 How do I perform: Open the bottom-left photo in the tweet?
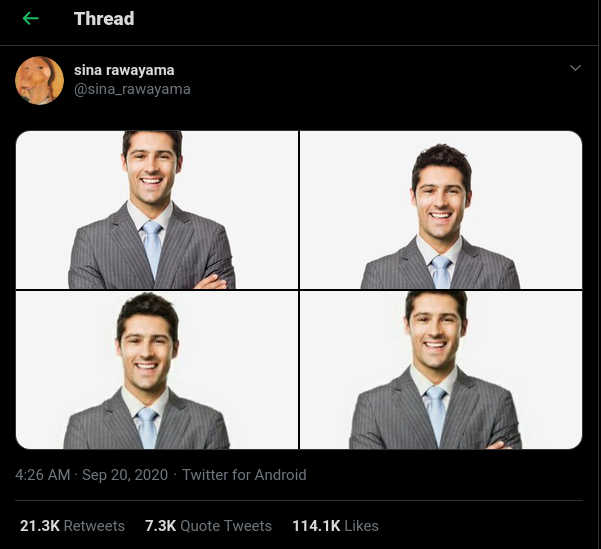tap(157, 370)
